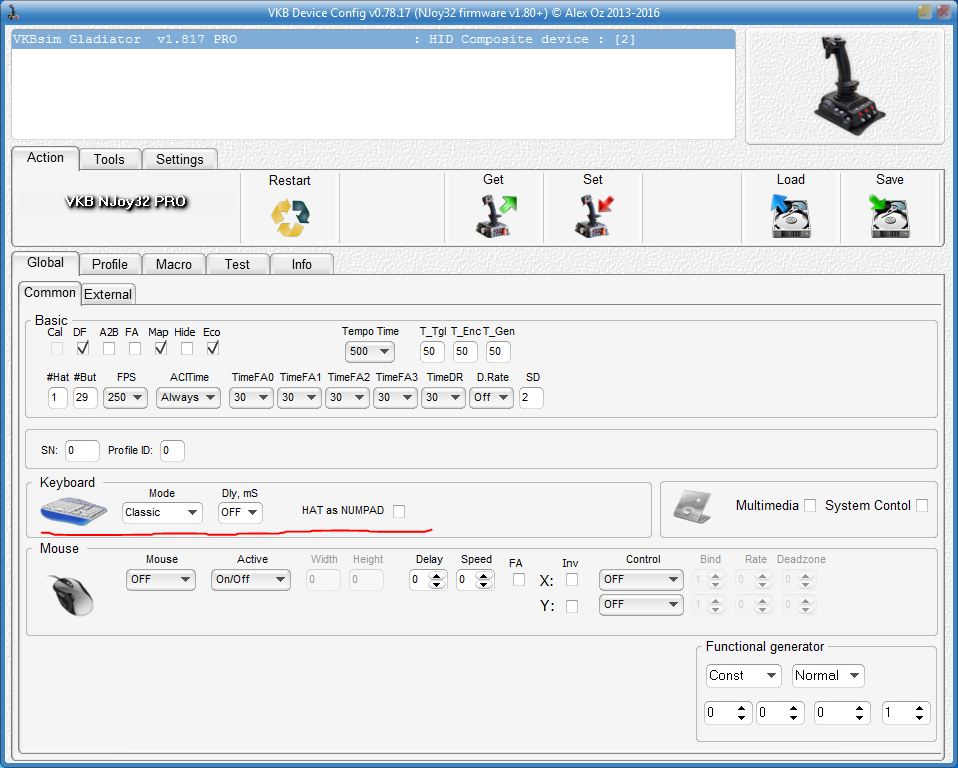Image resolution: width=958 pixels, height=768 pixels.
Task: Toggle the Multimedia checkbox
Action: pyautogui.click(x=810, y=506)
